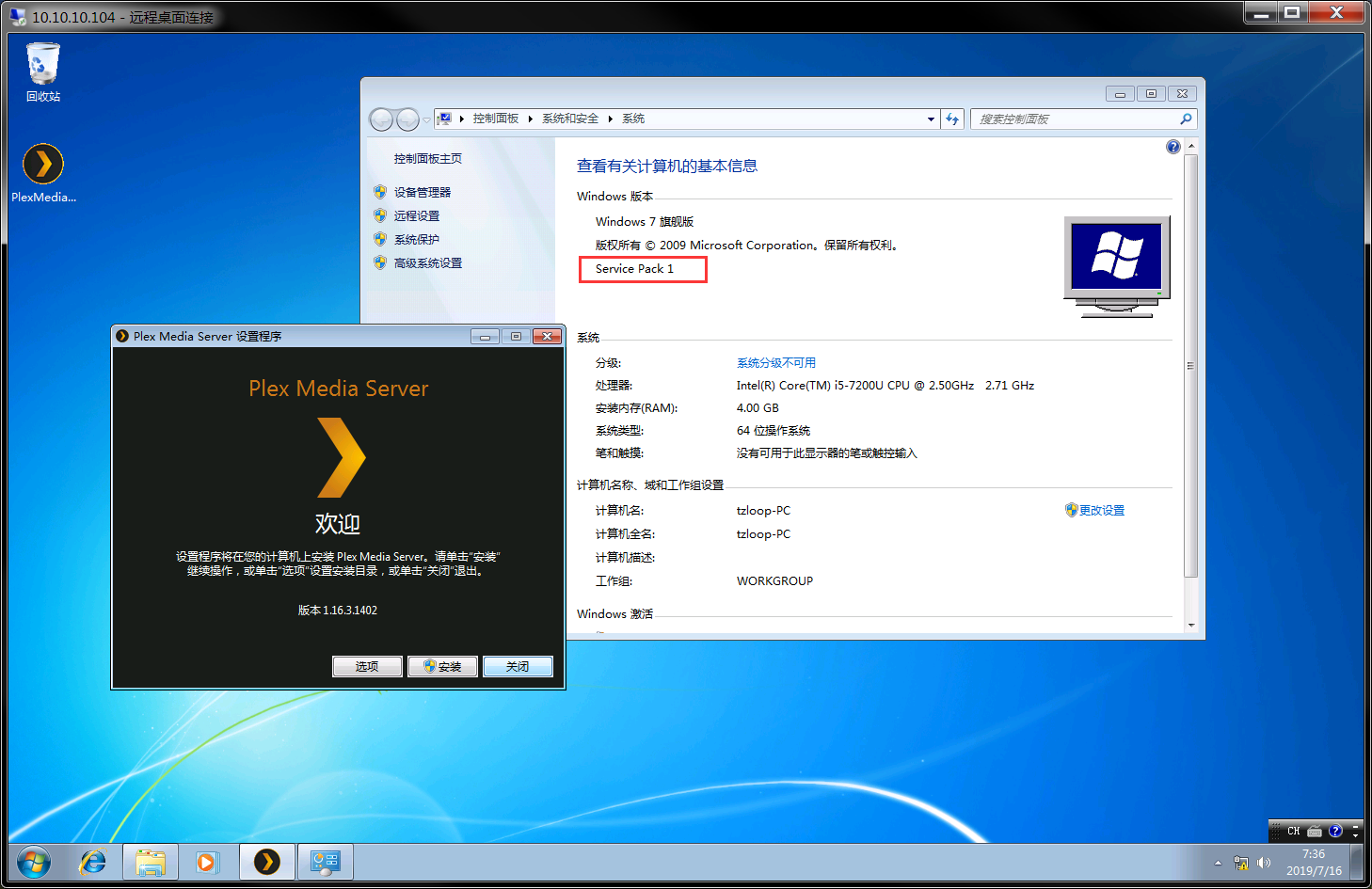1372x889 pixels.
Task: Click the 更改设置 link
Action: (x=1102, y=511)
